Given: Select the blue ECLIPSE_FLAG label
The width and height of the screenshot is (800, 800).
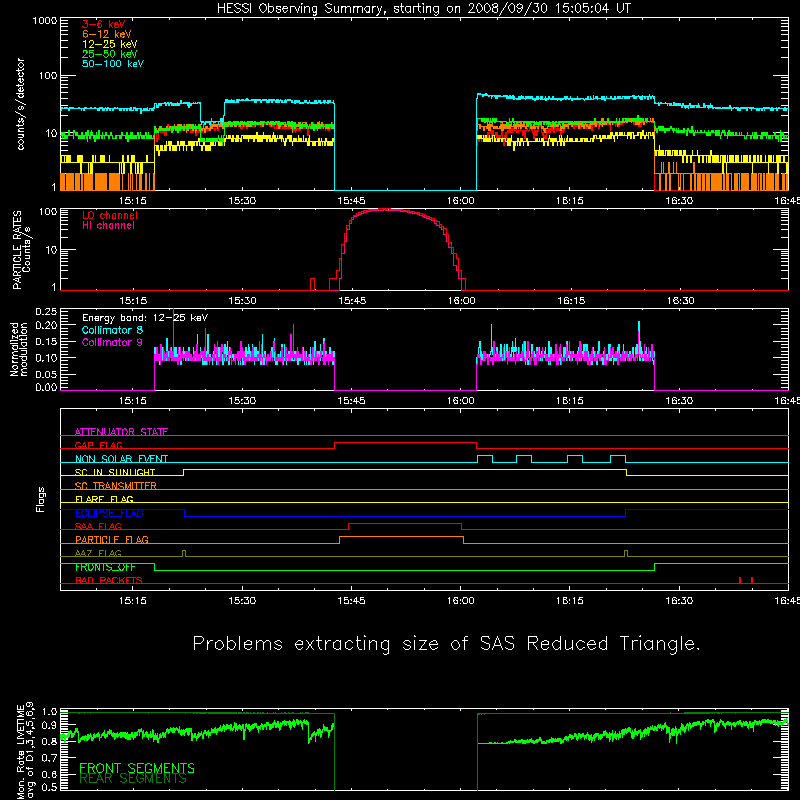Looking at the screenshot, I should 109,513.
